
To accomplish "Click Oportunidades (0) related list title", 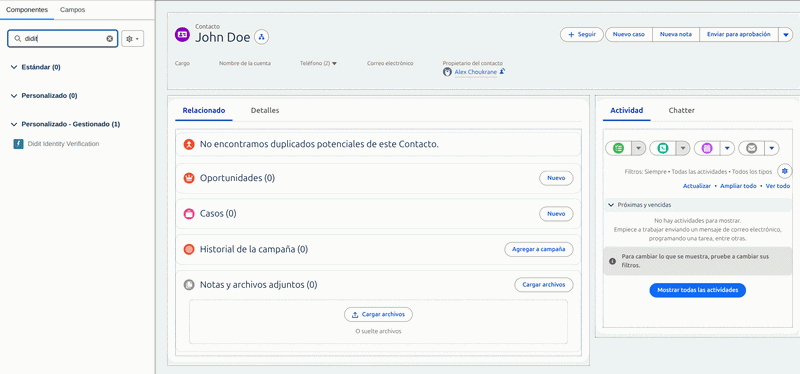I will (x=237, y=178).
